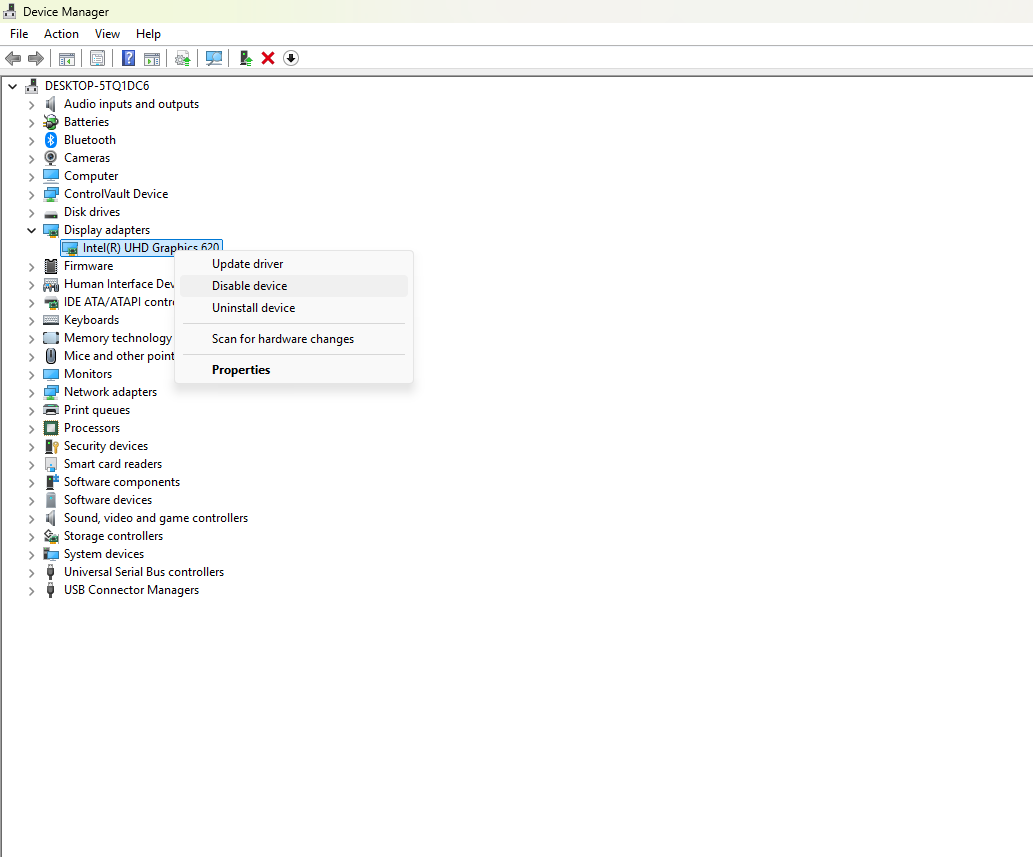
Task: Click the Processors category icon
Action: tap(51, 428)
